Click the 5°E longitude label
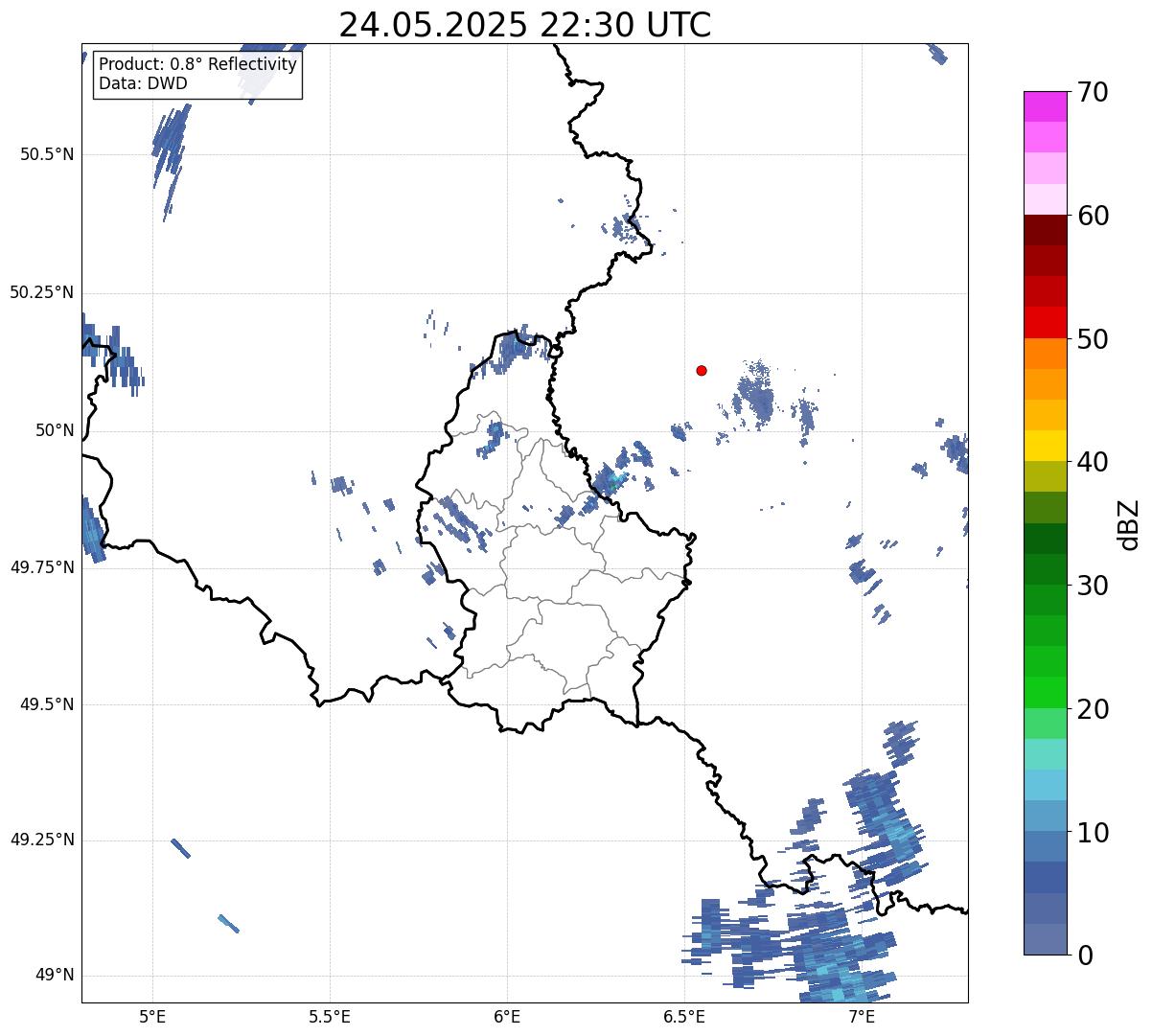This screenshot has height=1036, width=1152. (152, 1016)
